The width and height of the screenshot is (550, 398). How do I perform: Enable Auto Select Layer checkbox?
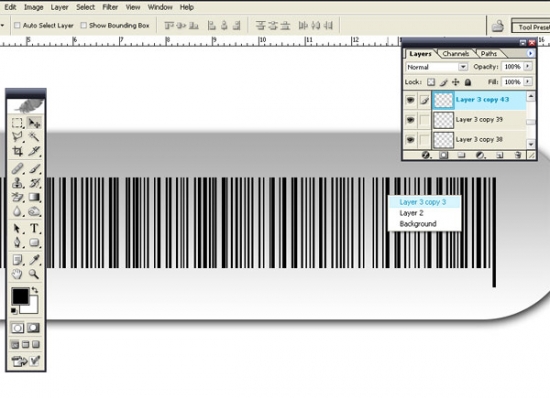coord(17,25)
